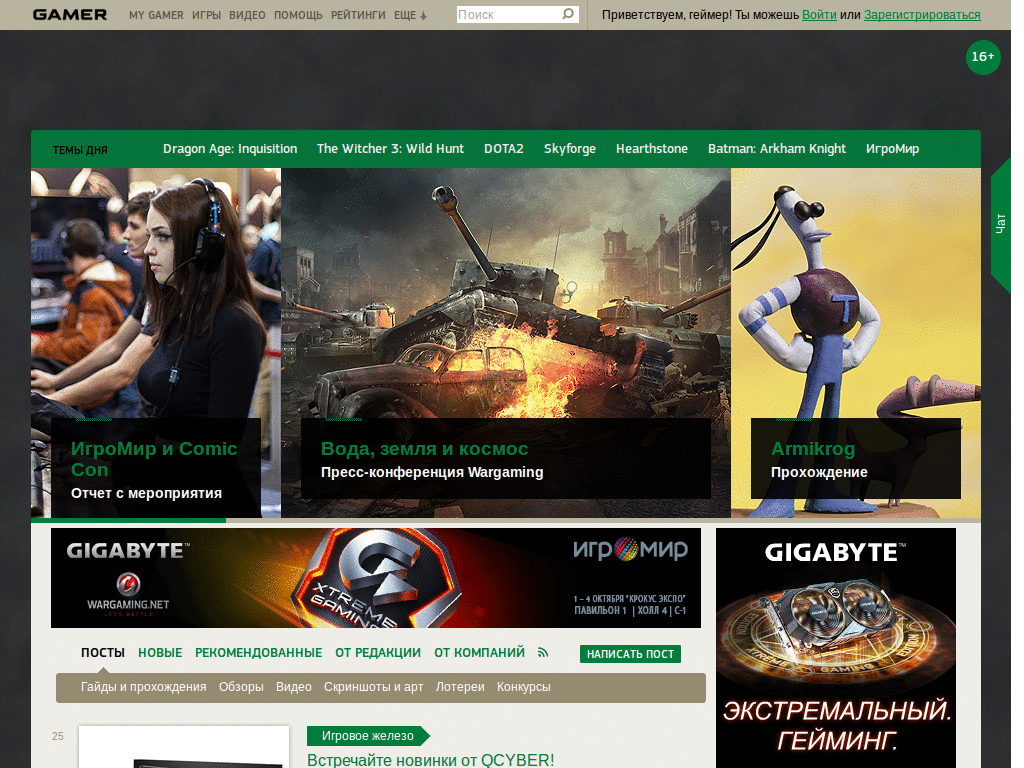Screen dimensions: 1024x768
Task: Expand the ЕЩЕ dropdown menu
Action: tap(410, 15)
